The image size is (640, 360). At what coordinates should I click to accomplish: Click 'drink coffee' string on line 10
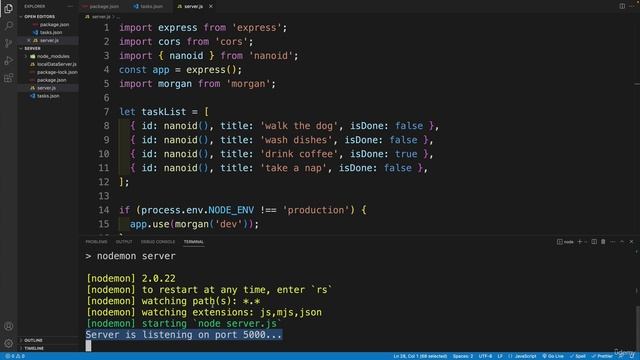point(299,154)
